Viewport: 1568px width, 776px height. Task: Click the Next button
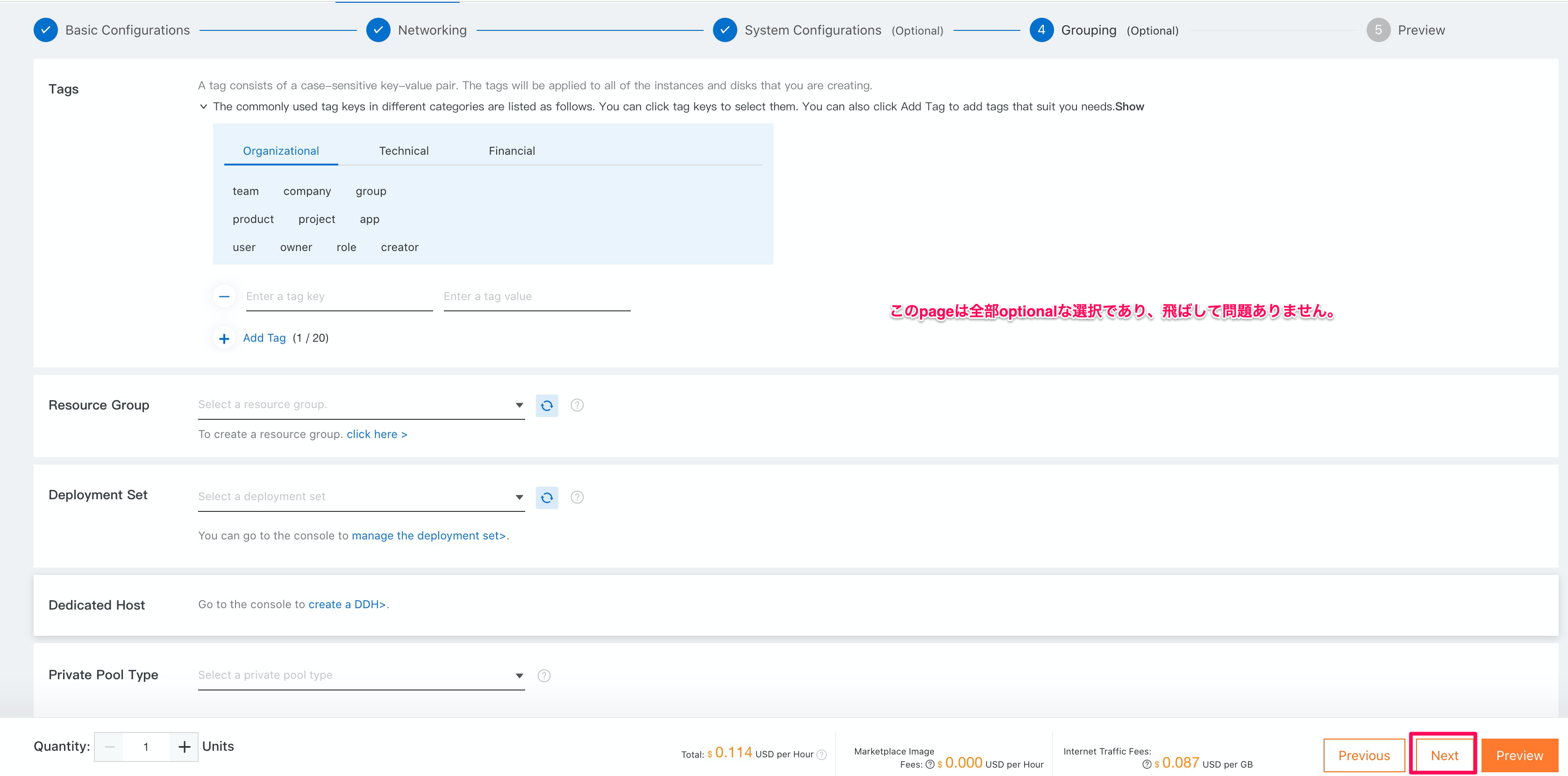tap(1444, 755)
